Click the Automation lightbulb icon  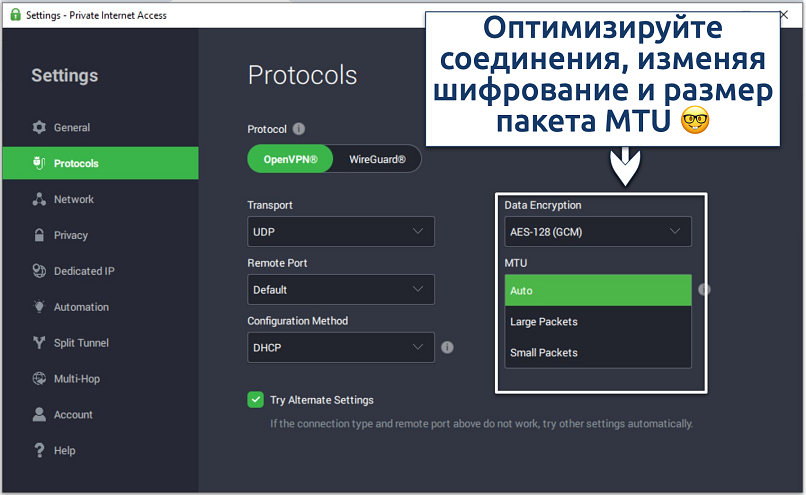click(x=39, y=307)
